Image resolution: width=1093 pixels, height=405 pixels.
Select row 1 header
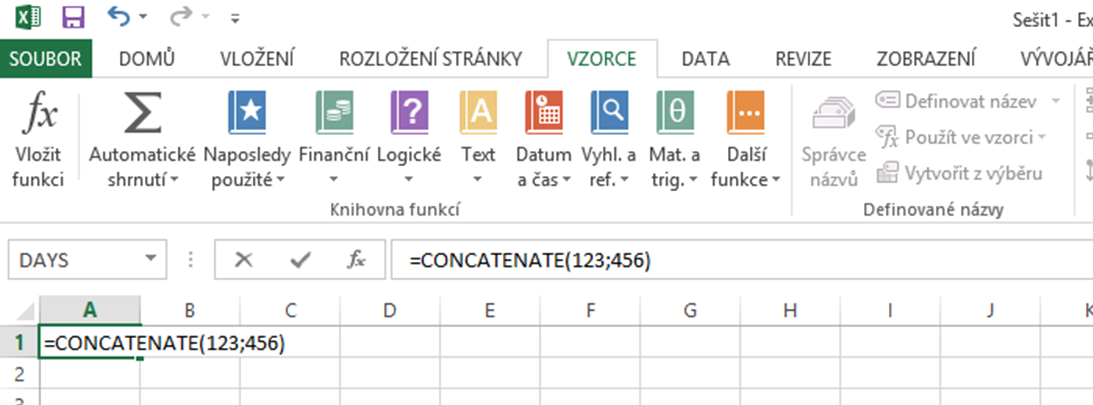click(20, 342)
